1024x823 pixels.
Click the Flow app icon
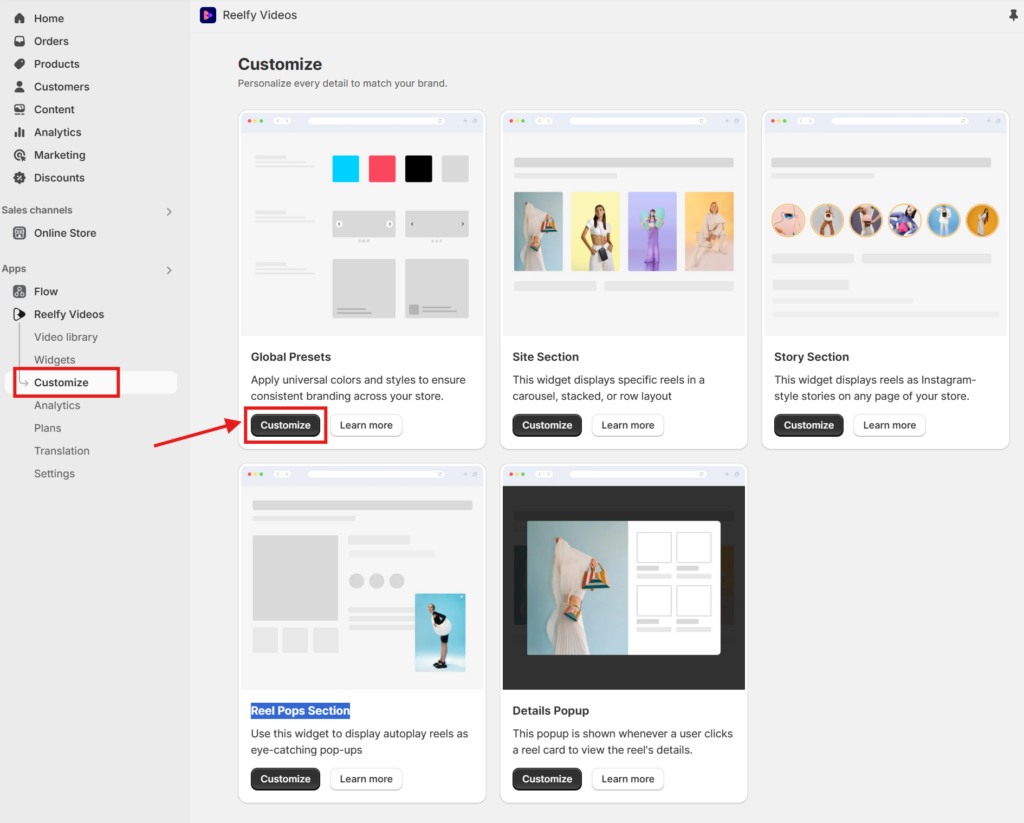20,291
